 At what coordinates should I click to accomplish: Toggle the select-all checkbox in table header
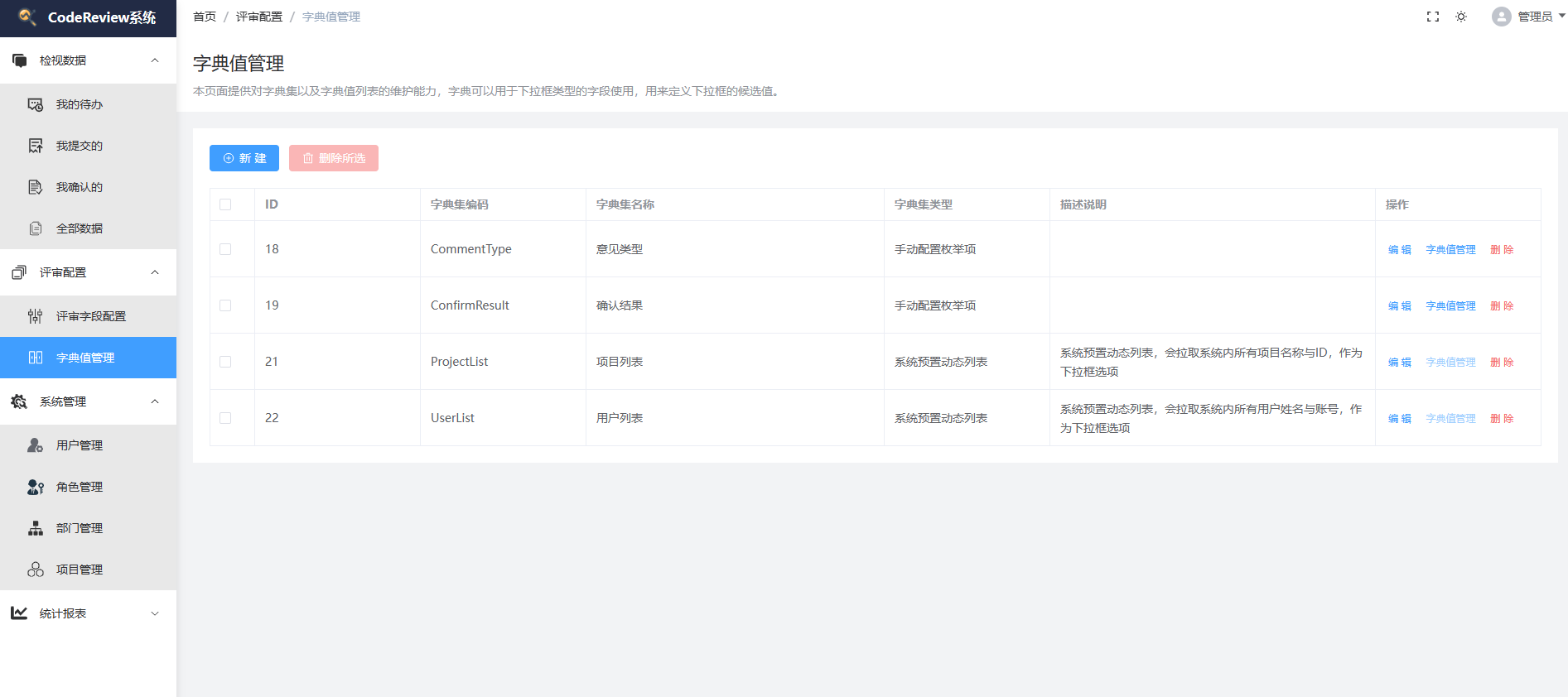click(225, 204)
